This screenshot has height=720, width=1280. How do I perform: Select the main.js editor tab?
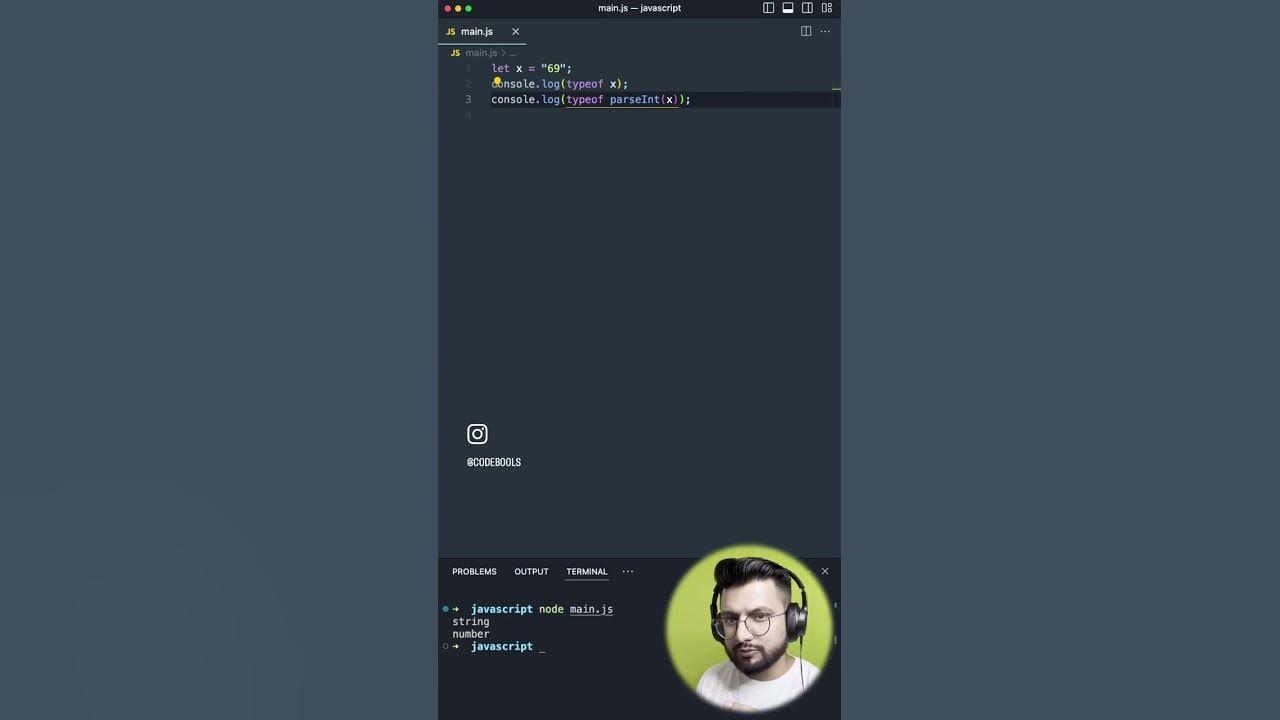482,32
